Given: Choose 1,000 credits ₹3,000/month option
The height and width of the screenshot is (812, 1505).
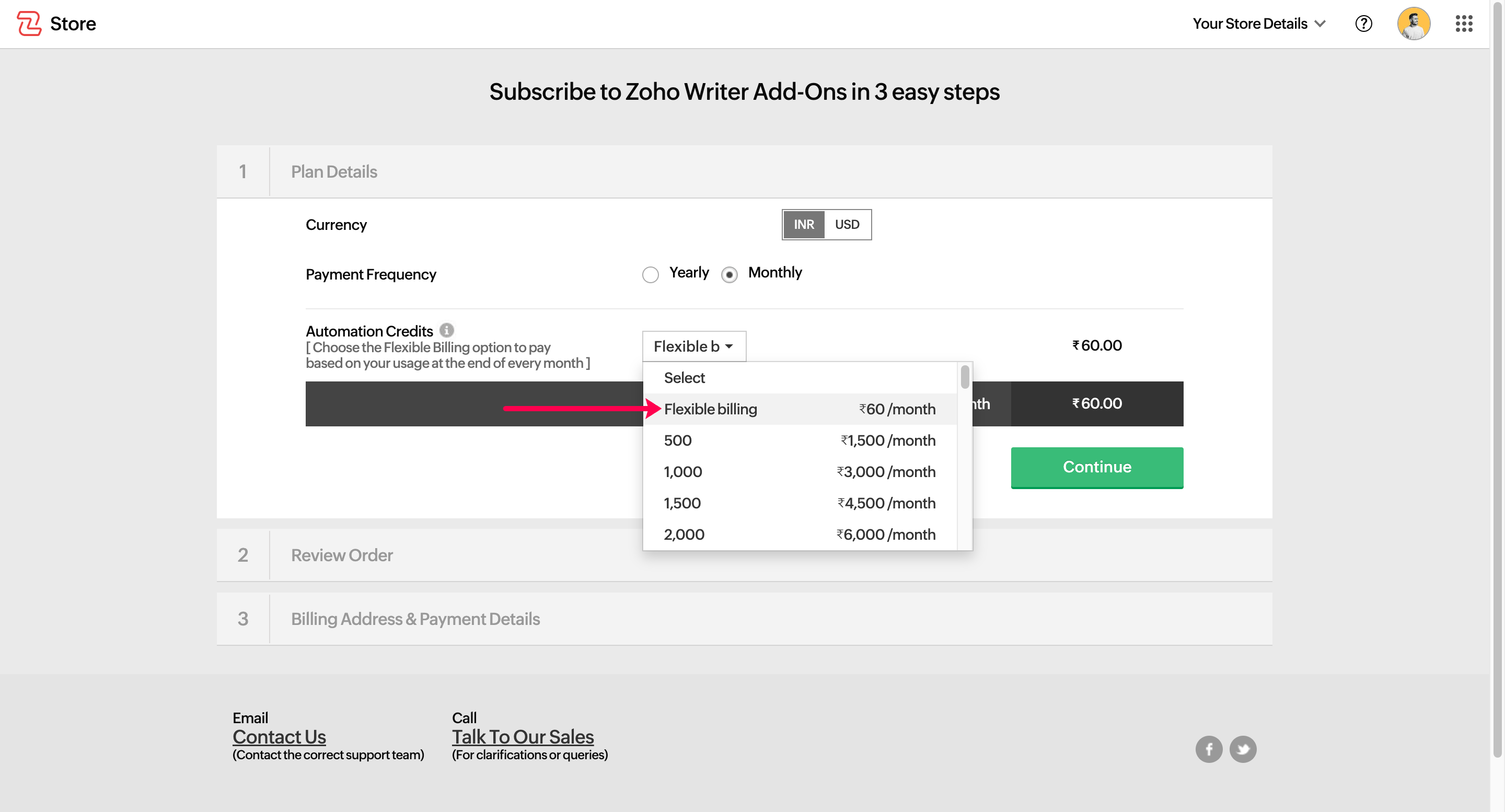Looking at the screenshot, I should pos(799,471).
